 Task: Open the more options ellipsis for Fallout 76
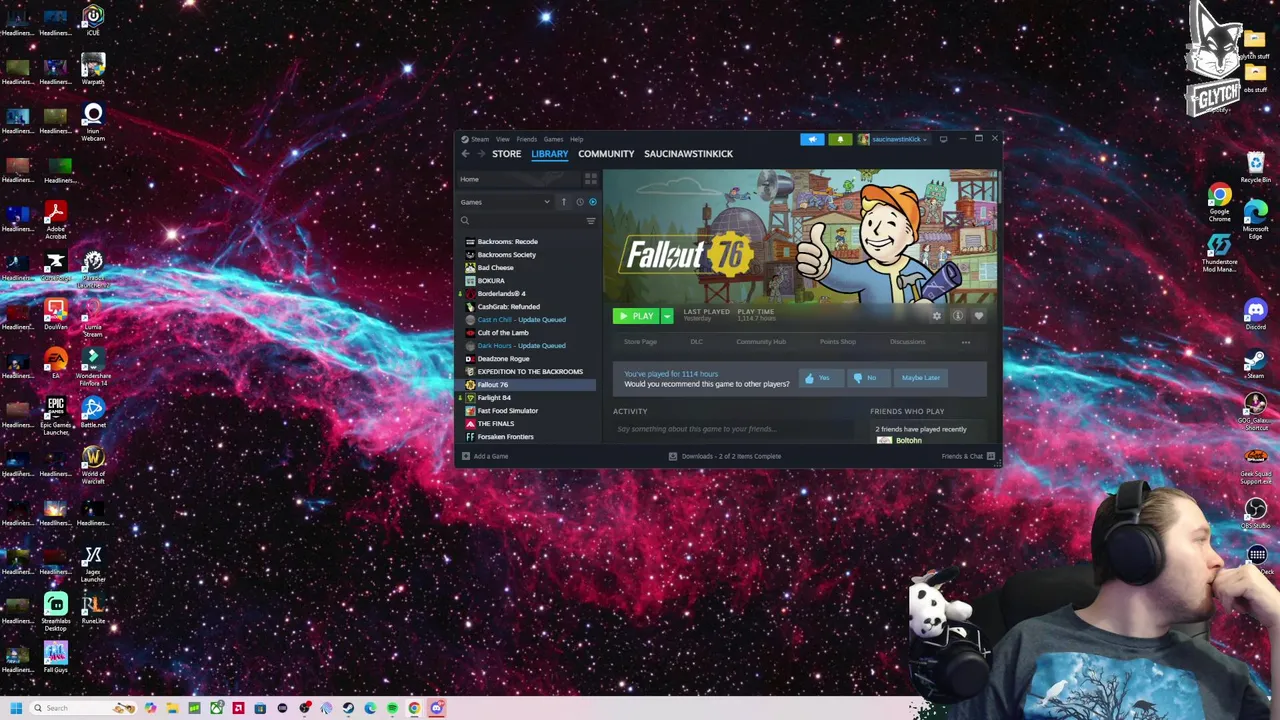click(965, 342)
